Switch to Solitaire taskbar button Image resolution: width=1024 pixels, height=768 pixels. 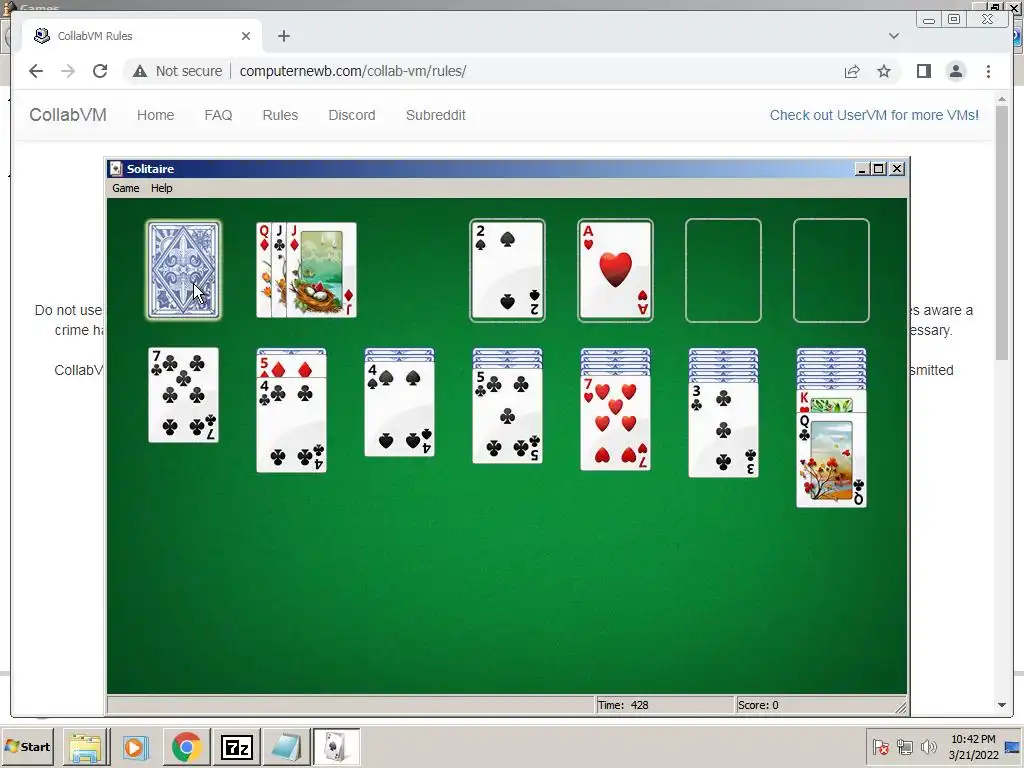coord(336,747)
